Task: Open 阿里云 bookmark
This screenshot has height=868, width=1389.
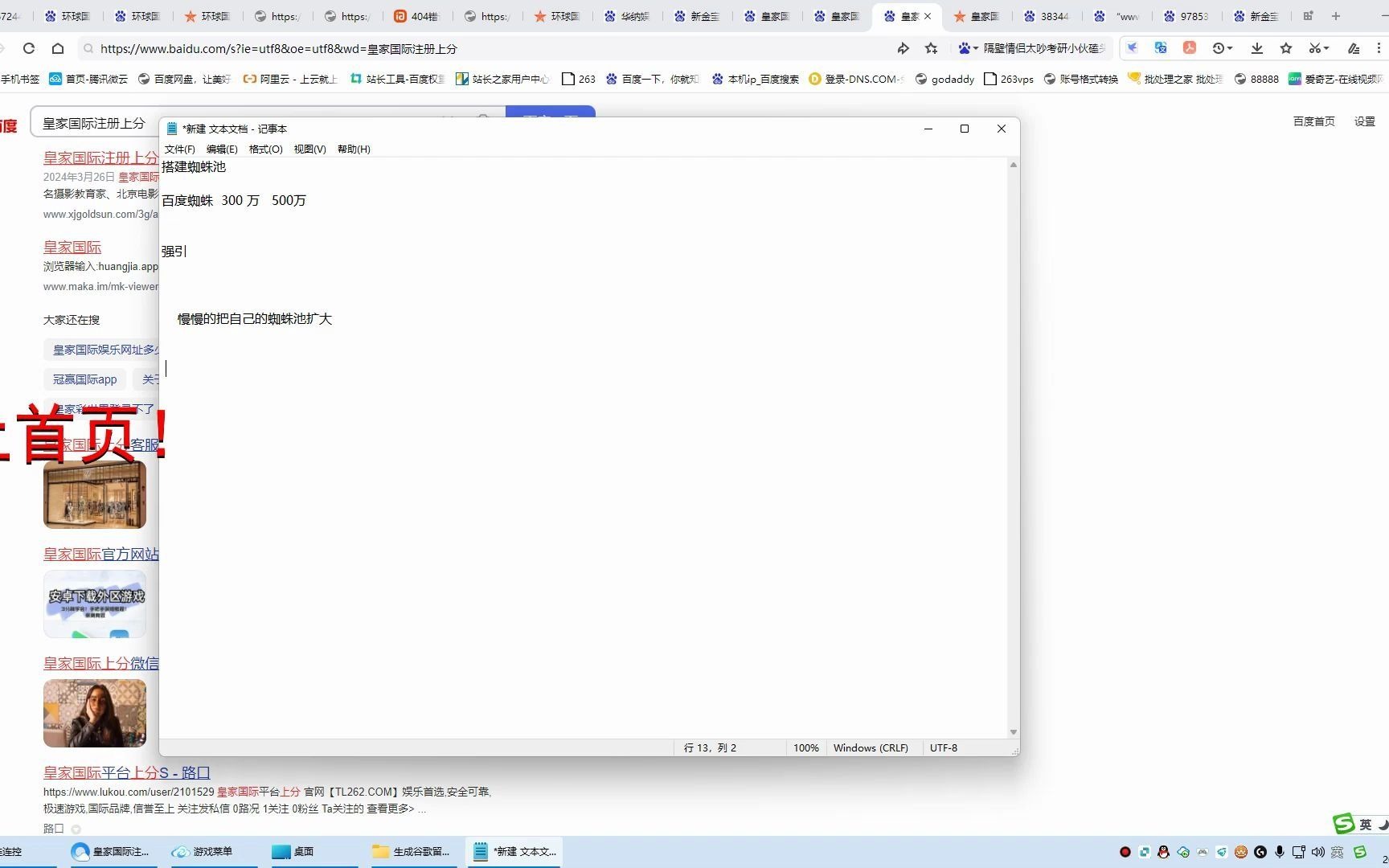Action: click(x=290, y=79)
